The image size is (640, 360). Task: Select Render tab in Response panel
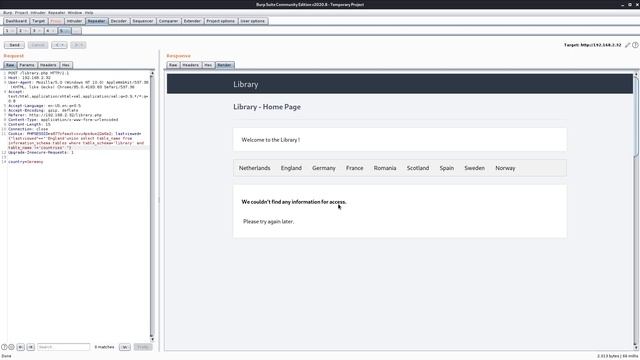click(224, 65)
